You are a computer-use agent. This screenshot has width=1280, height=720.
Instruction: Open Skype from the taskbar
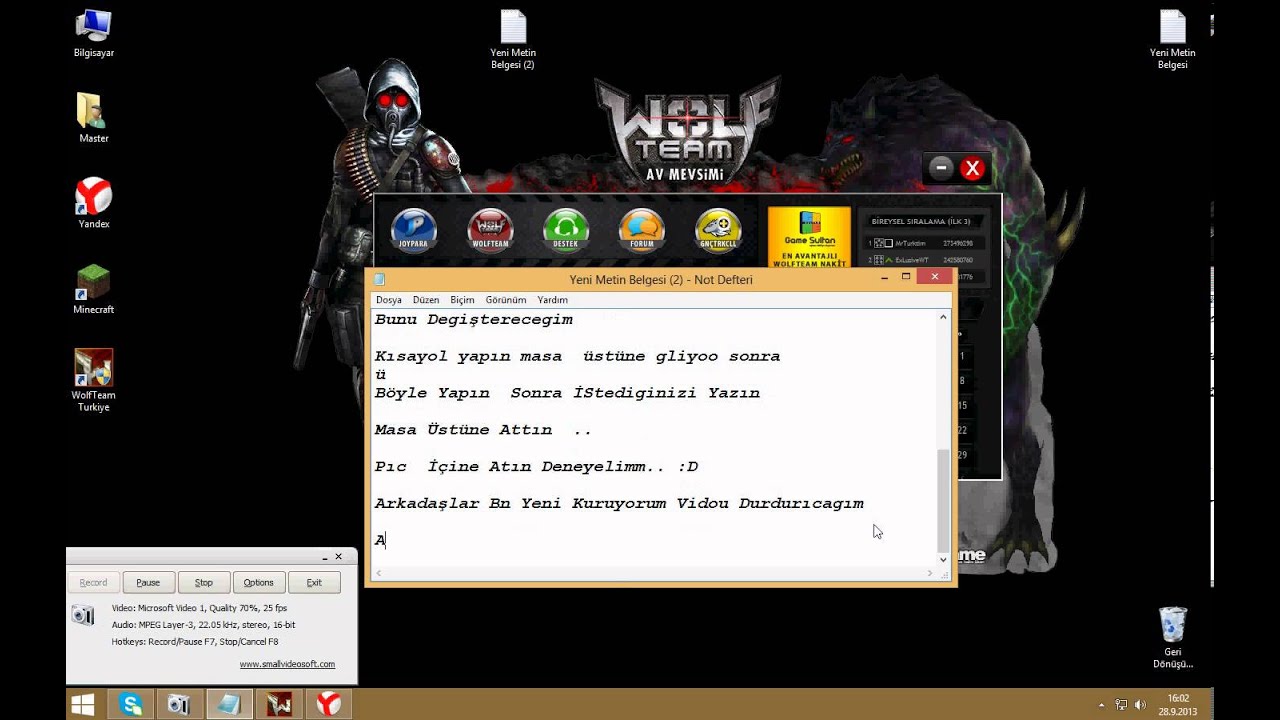click(131, 704)
